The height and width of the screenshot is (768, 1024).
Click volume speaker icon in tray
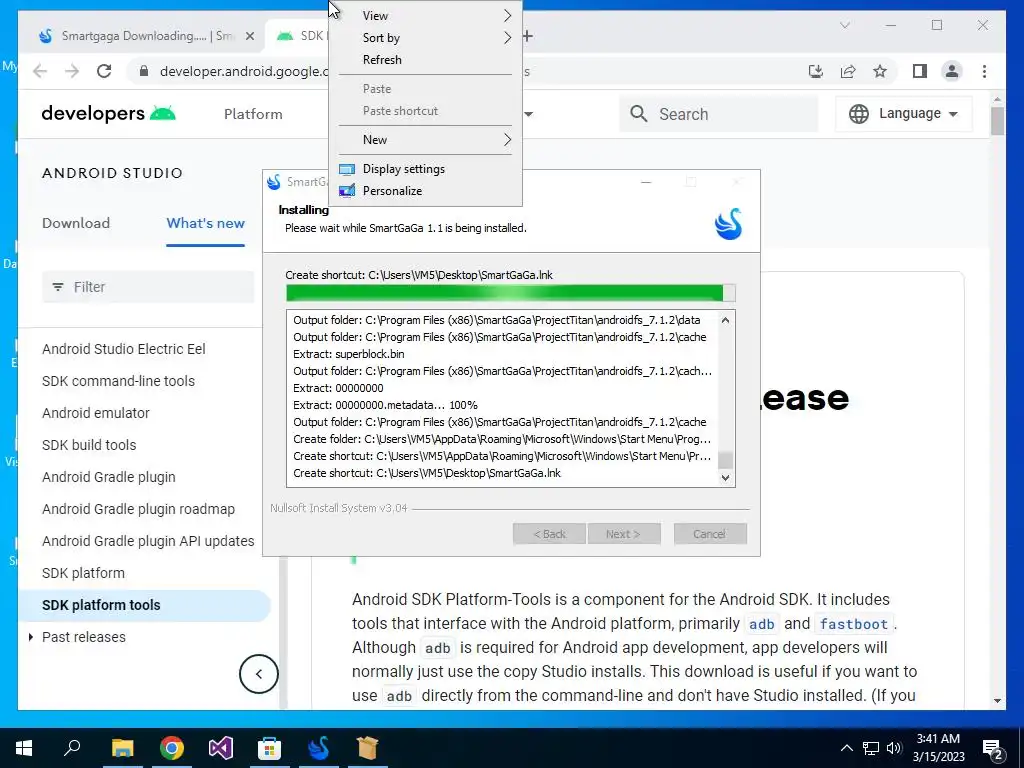click(x=894, y=748)
